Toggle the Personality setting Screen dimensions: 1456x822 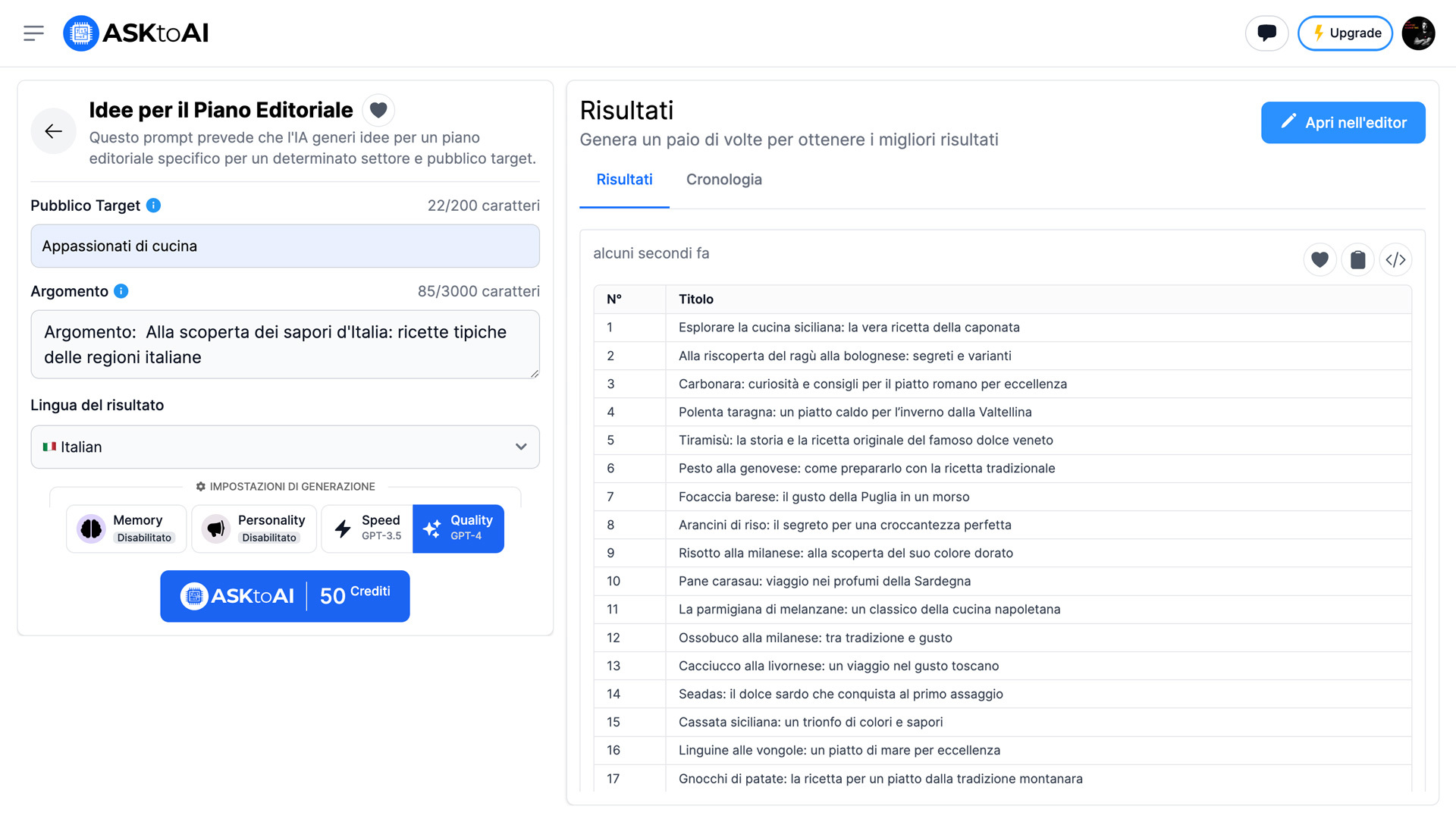pos(254,529)
